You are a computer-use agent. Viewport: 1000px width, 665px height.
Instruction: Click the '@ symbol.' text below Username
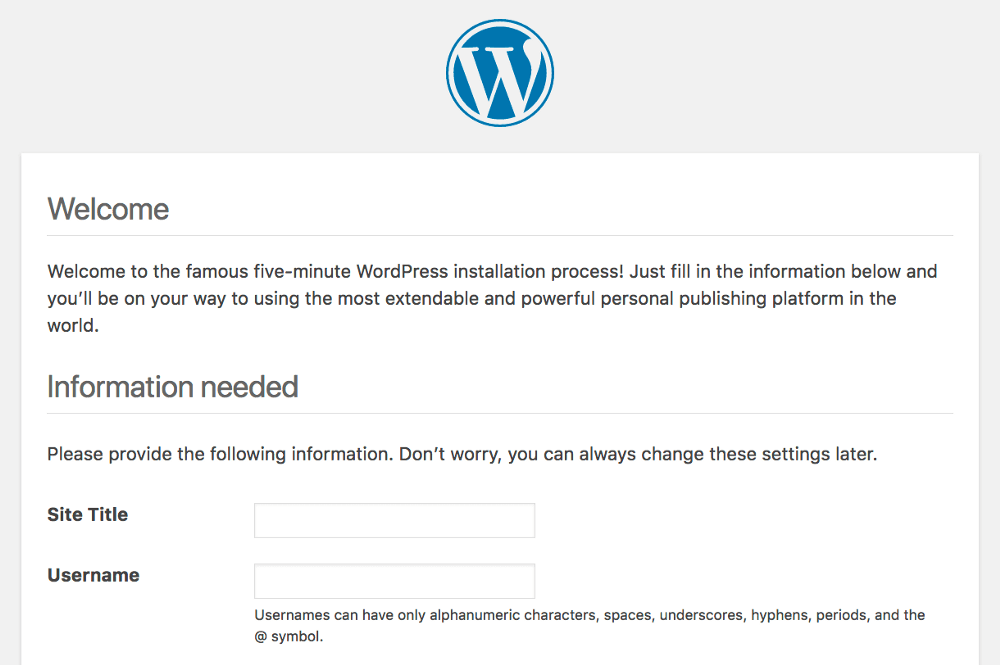(288, 636)
